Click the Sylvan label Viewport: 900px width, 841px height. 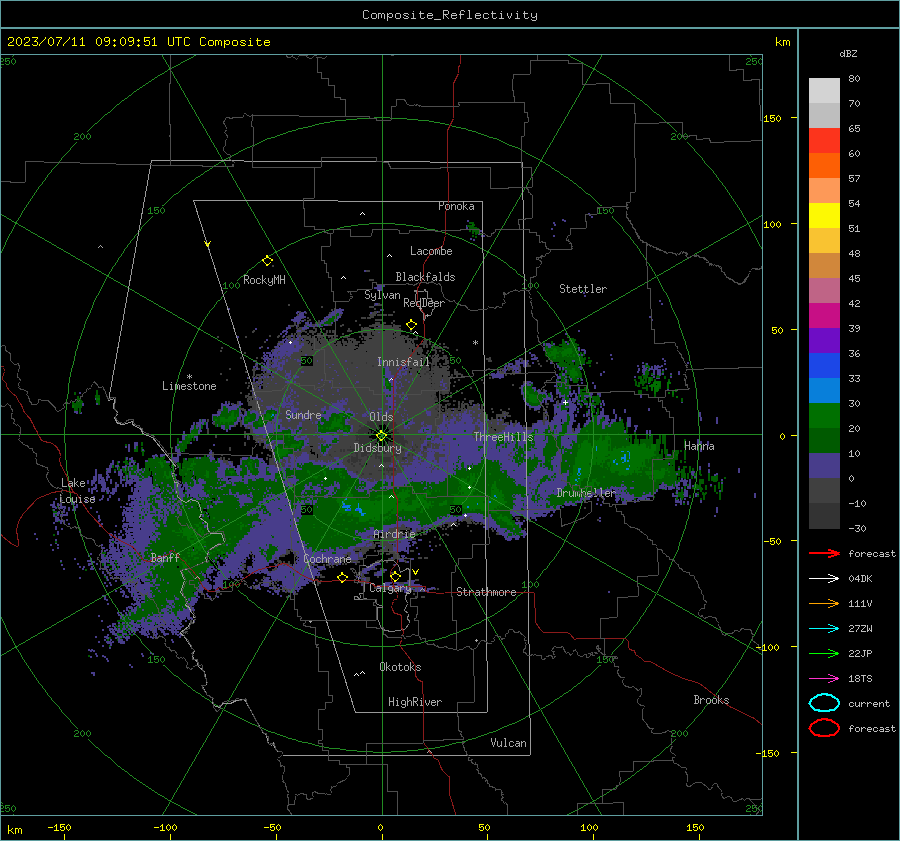tap(382, 295)
